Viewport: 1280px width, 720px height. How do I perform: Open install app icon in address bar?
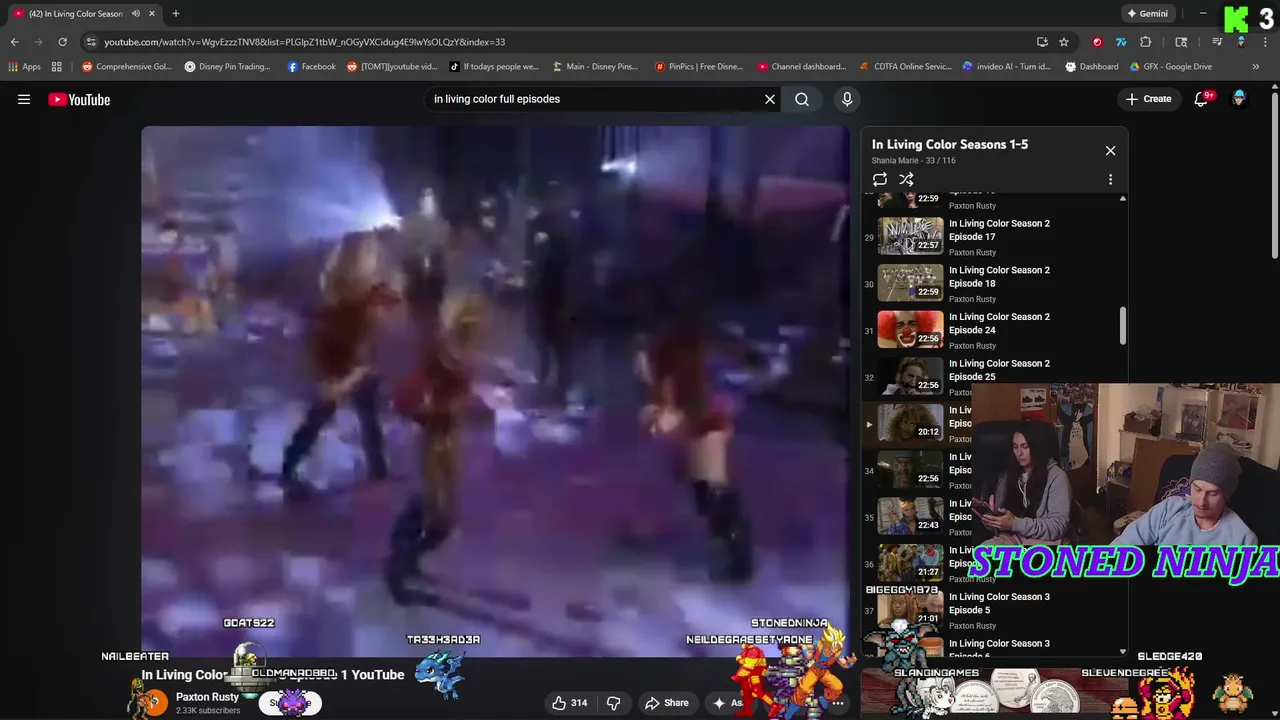(x=1042, y=42)
